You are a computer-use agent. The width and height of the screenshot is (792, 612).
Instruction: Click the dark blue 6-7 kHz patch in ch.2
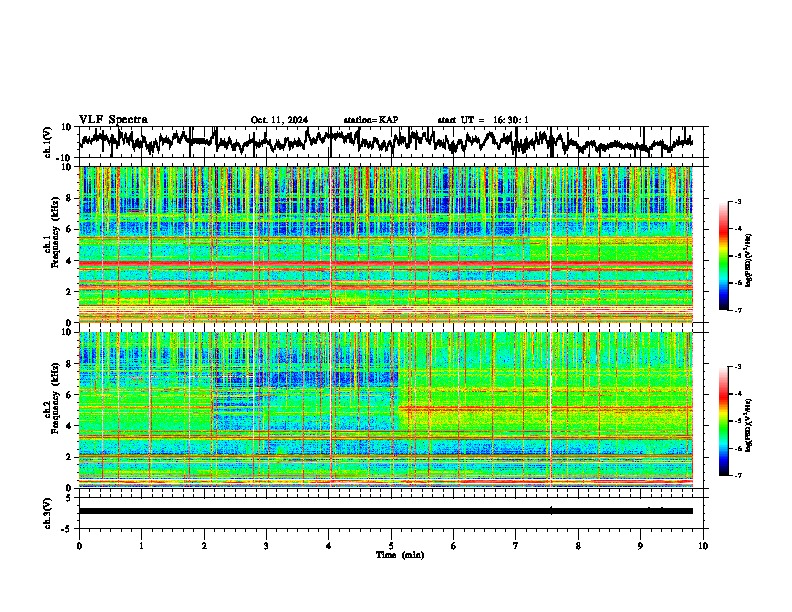click(x=308, y=379)
